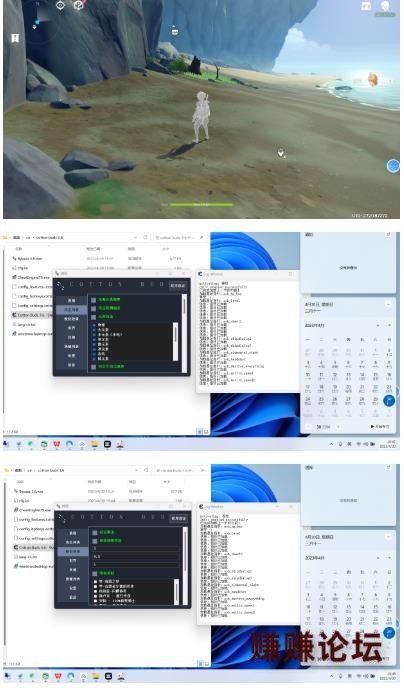Toggle the checkbox below the list in middle Cotton Buds
Screen dimensions: 404x688
(x=93, y=366)
